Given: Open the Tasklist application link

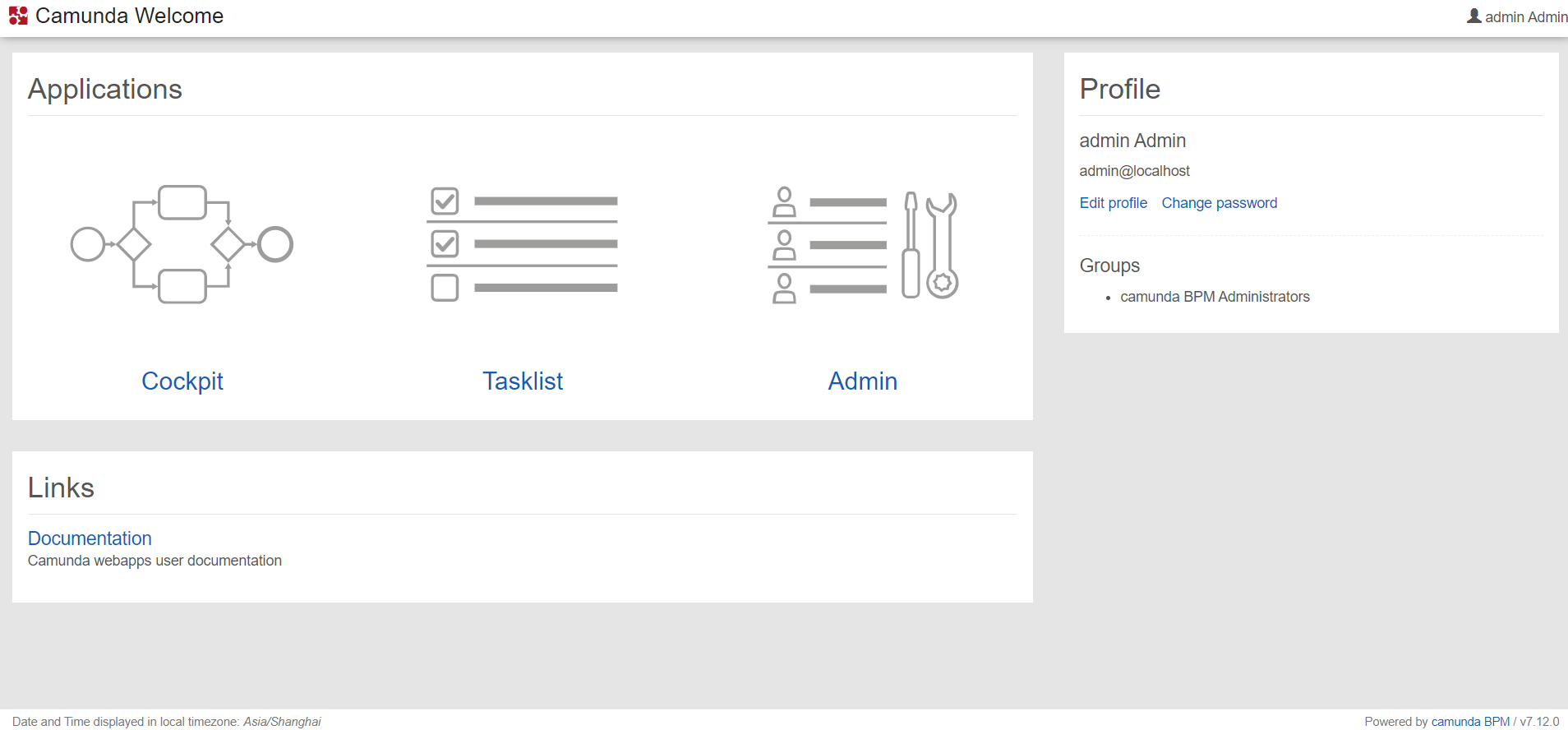Looking at the screenshot, I should pyautogui.click(x=523, y=381).
